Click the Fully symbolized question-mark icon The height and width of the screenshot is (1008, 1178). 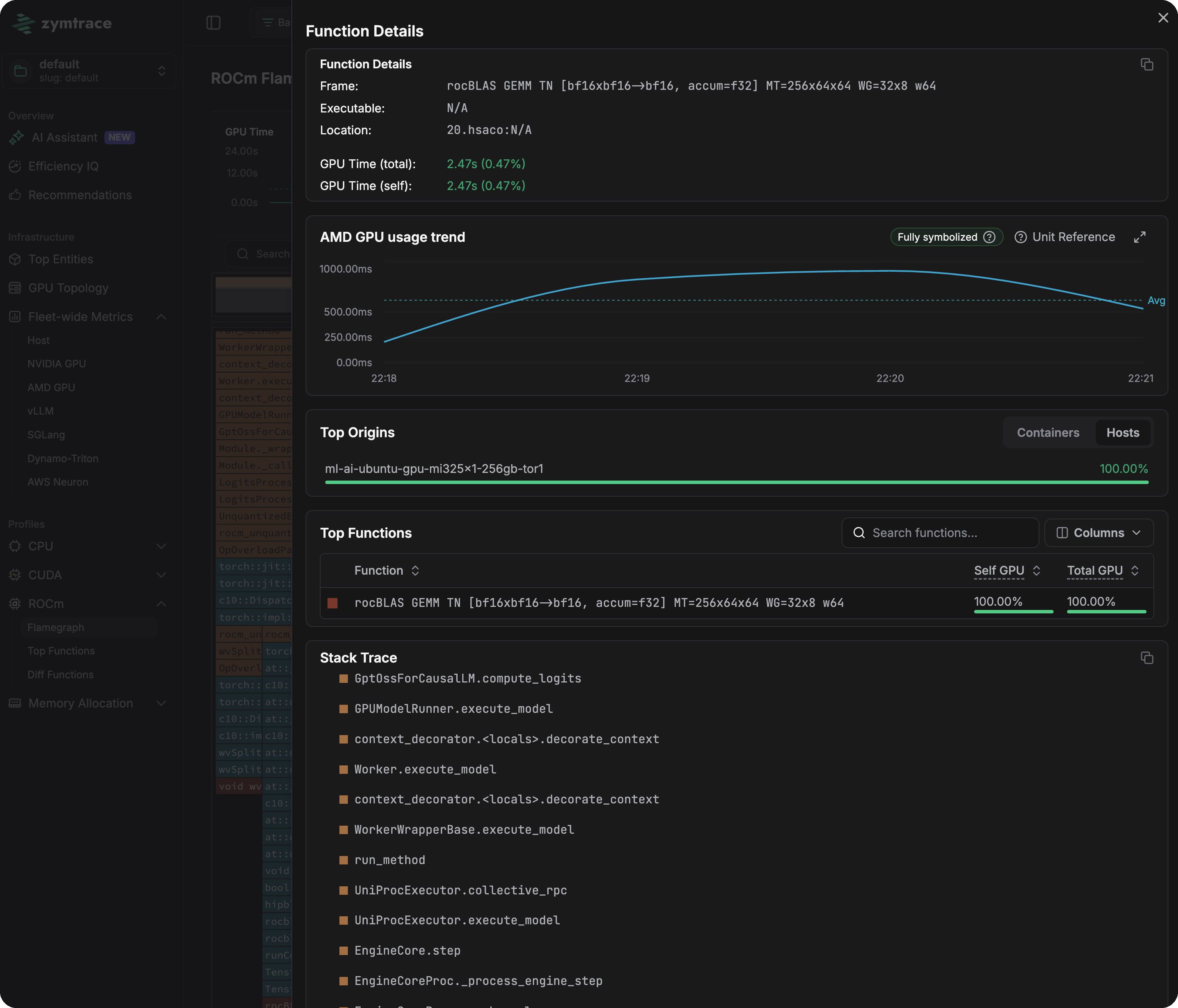click(989, 237)
